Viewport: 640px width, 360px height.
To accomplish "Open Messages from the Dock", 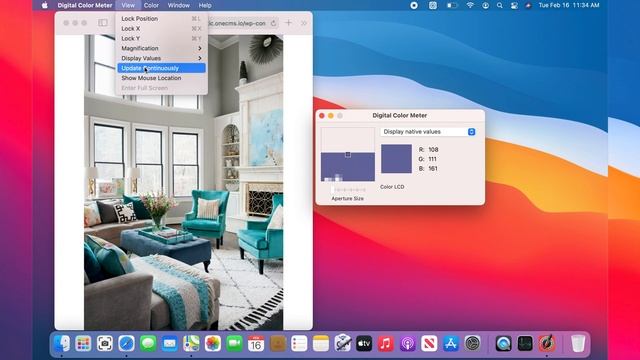I will (148, 343).
